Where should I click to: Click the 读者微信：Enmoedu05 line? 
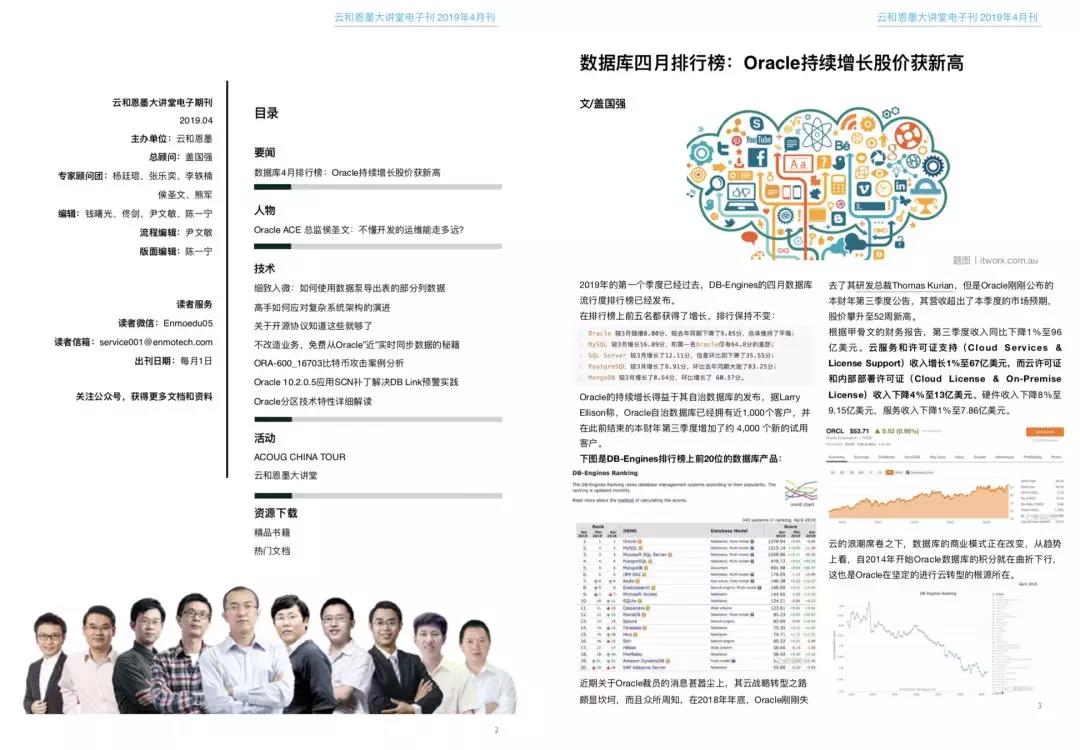coord(165,323)
